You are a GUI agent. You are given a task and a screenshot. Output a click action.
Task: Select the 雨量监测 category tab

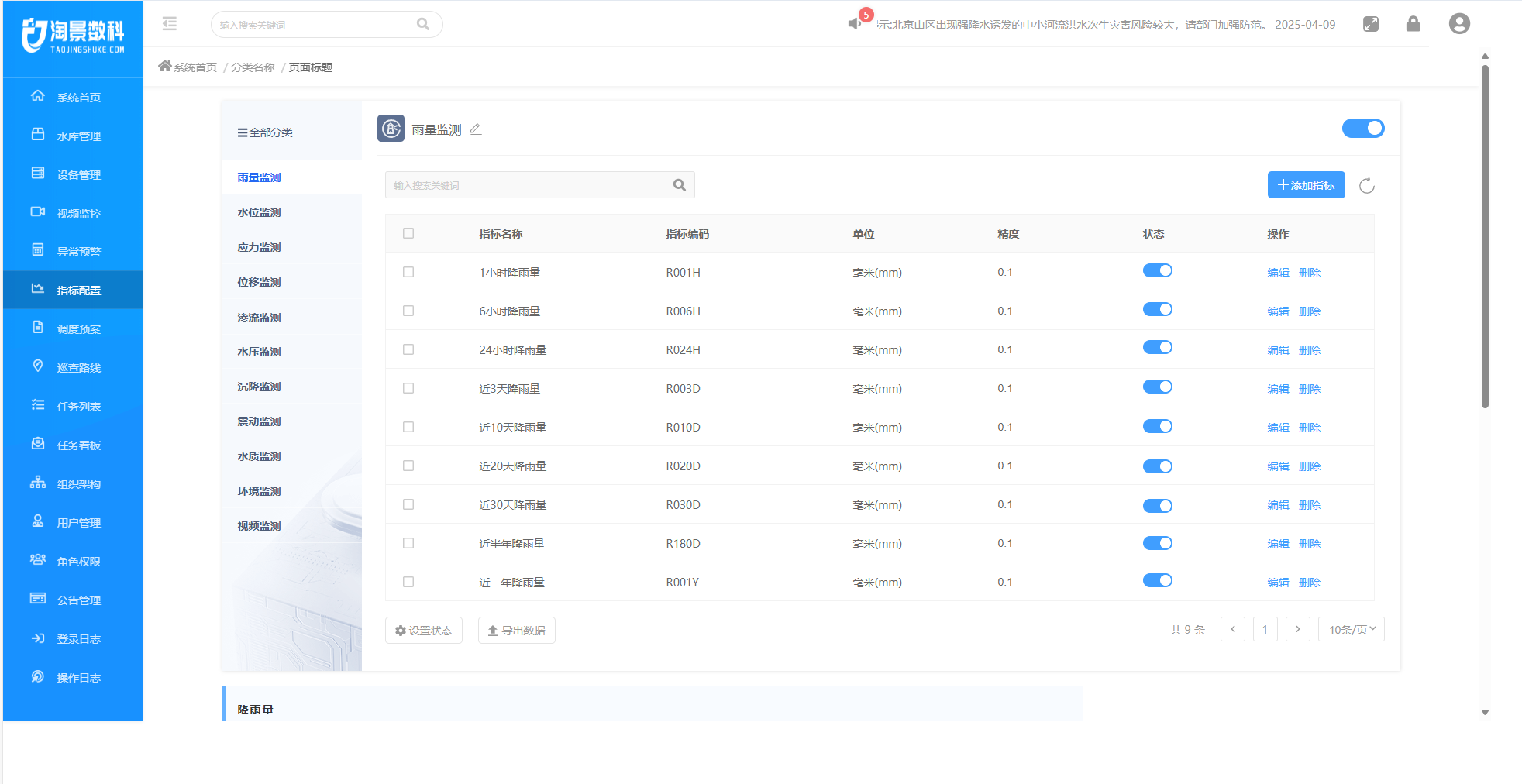(292, 177)
